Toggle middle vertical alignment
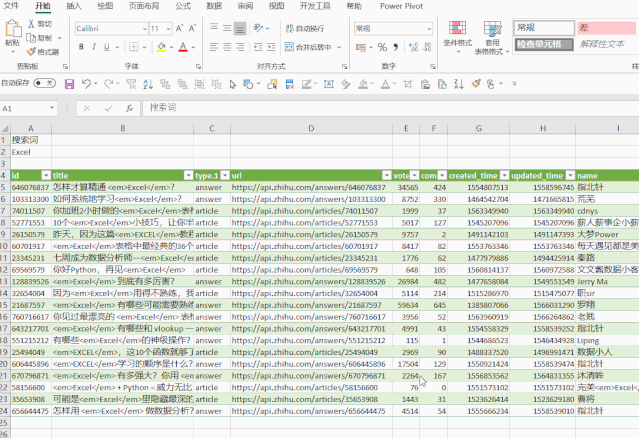Screen dimensions: 639x438 [227, 28]
